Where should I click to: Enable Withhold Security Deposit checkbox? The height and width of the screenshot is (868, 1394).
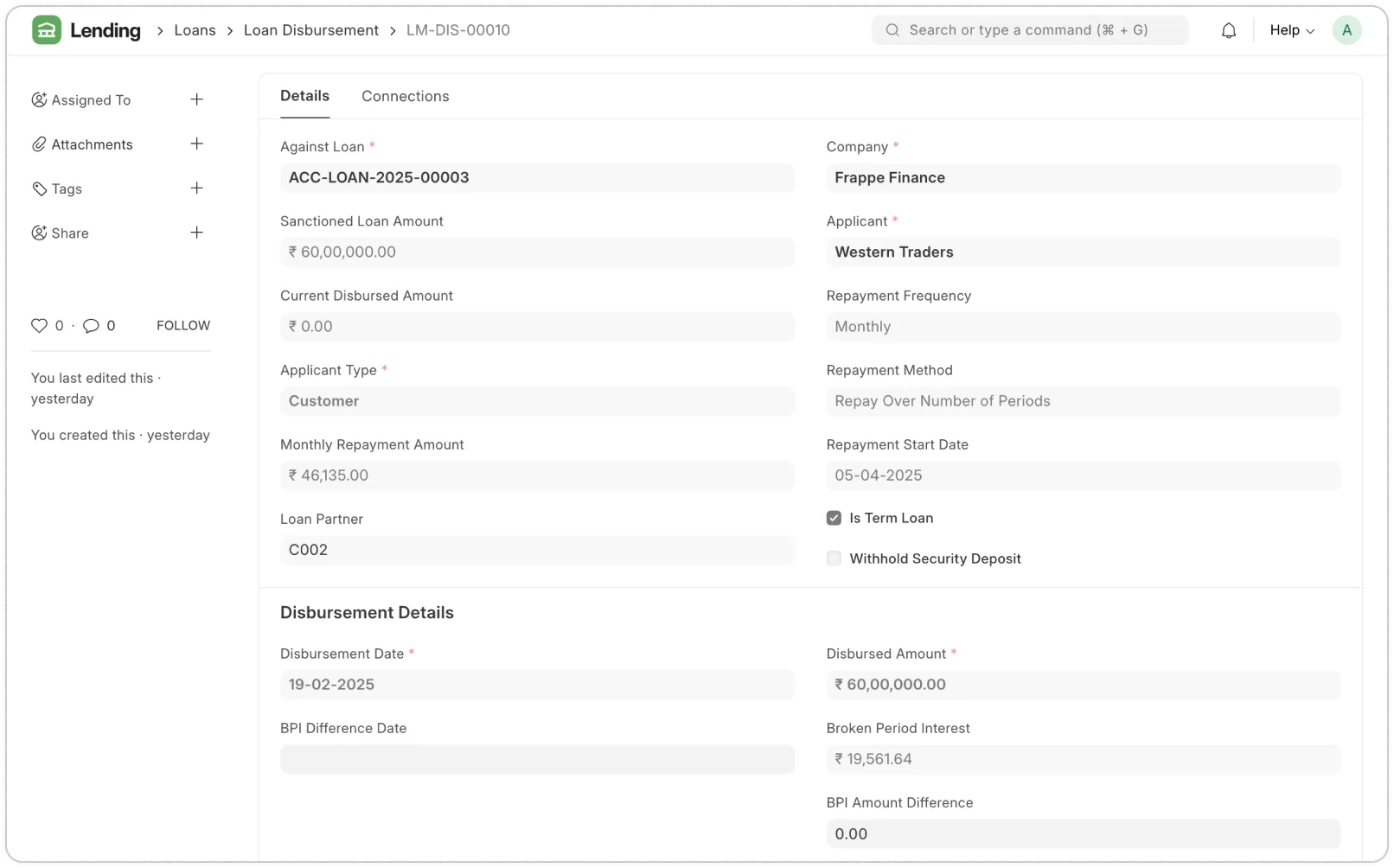coord(834,558)
